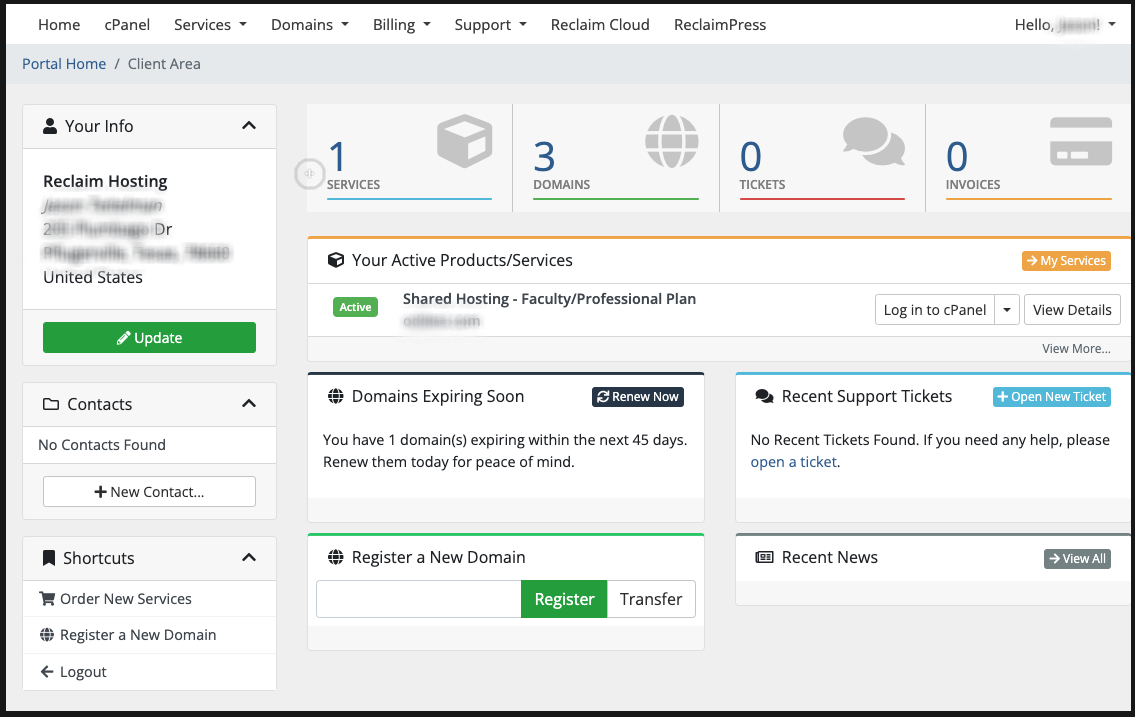The height and width of the screenshot is (717, 1135).
Task: Open the Hello user account menu
Action: pos(1065,25)
